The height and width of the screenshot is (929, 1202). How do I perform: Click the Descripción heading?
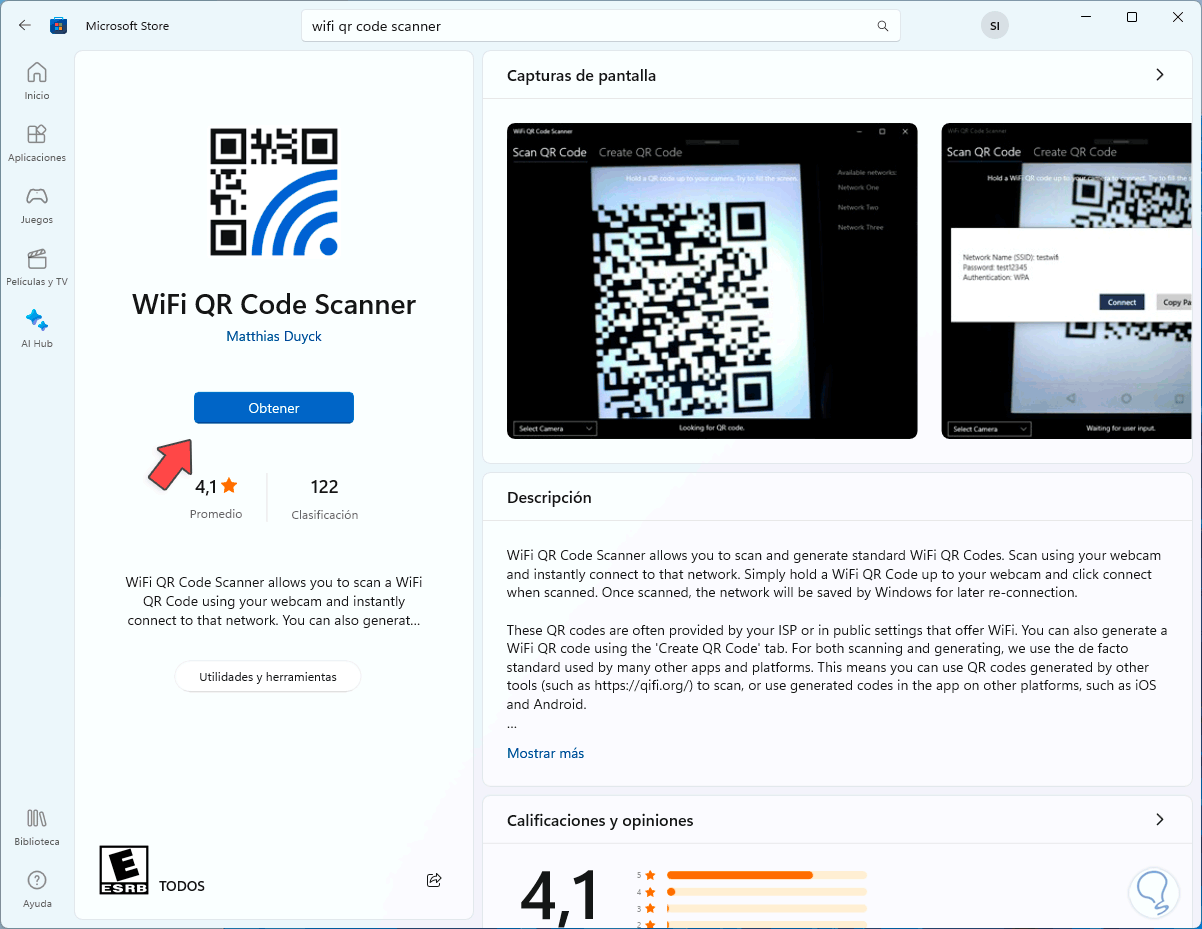549,497
